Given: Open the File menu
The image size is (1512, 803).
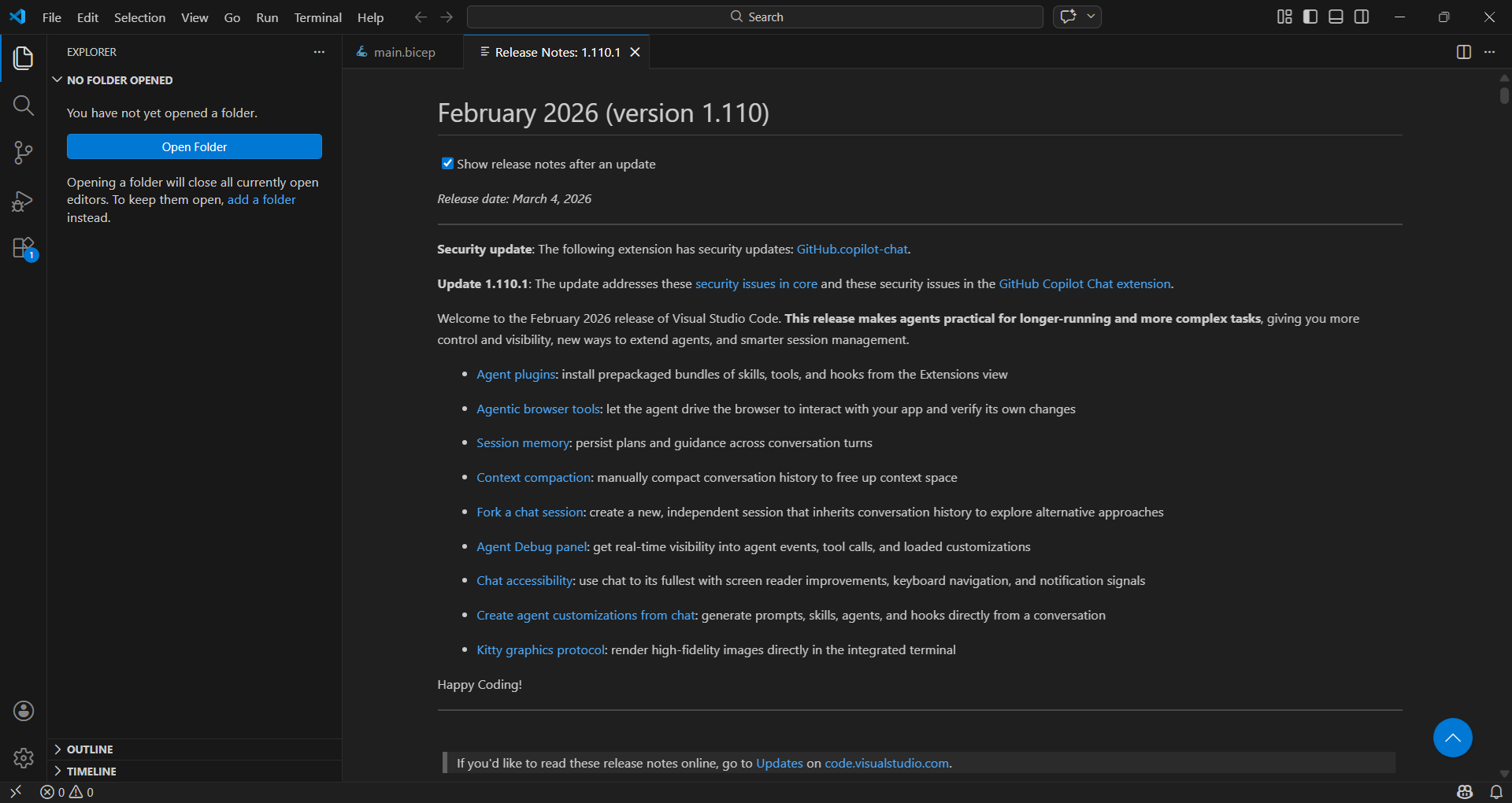Looking at the screenshot, I should [52, 17].
